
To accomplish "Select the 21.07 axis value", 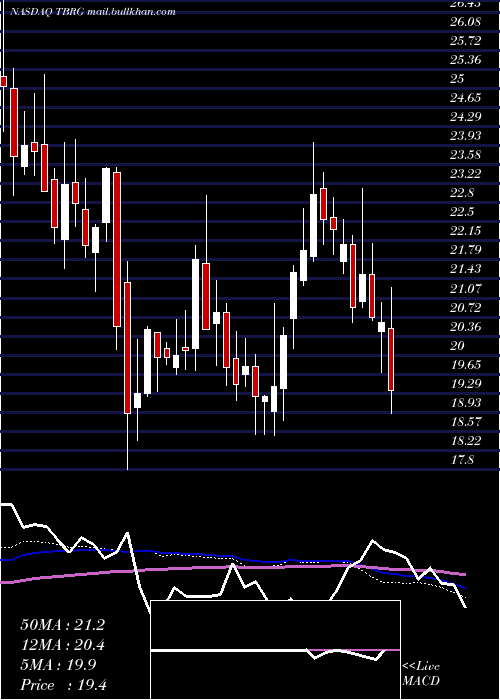I will (x=466, y=288).
